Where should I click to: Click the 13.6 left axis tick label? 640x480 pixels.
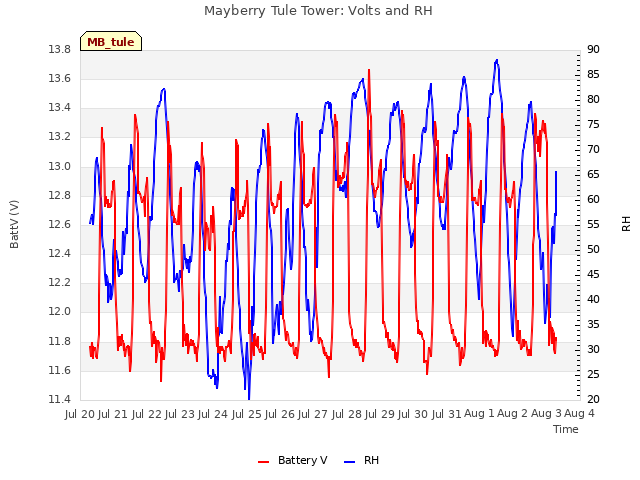60,79
